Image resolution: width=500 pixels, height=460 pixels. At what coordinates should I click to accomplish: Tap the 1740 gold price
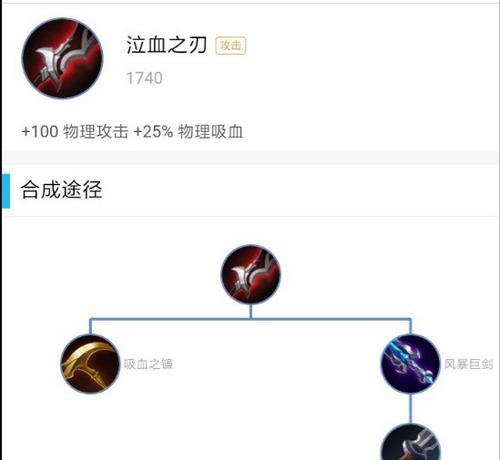pos(144,78)
